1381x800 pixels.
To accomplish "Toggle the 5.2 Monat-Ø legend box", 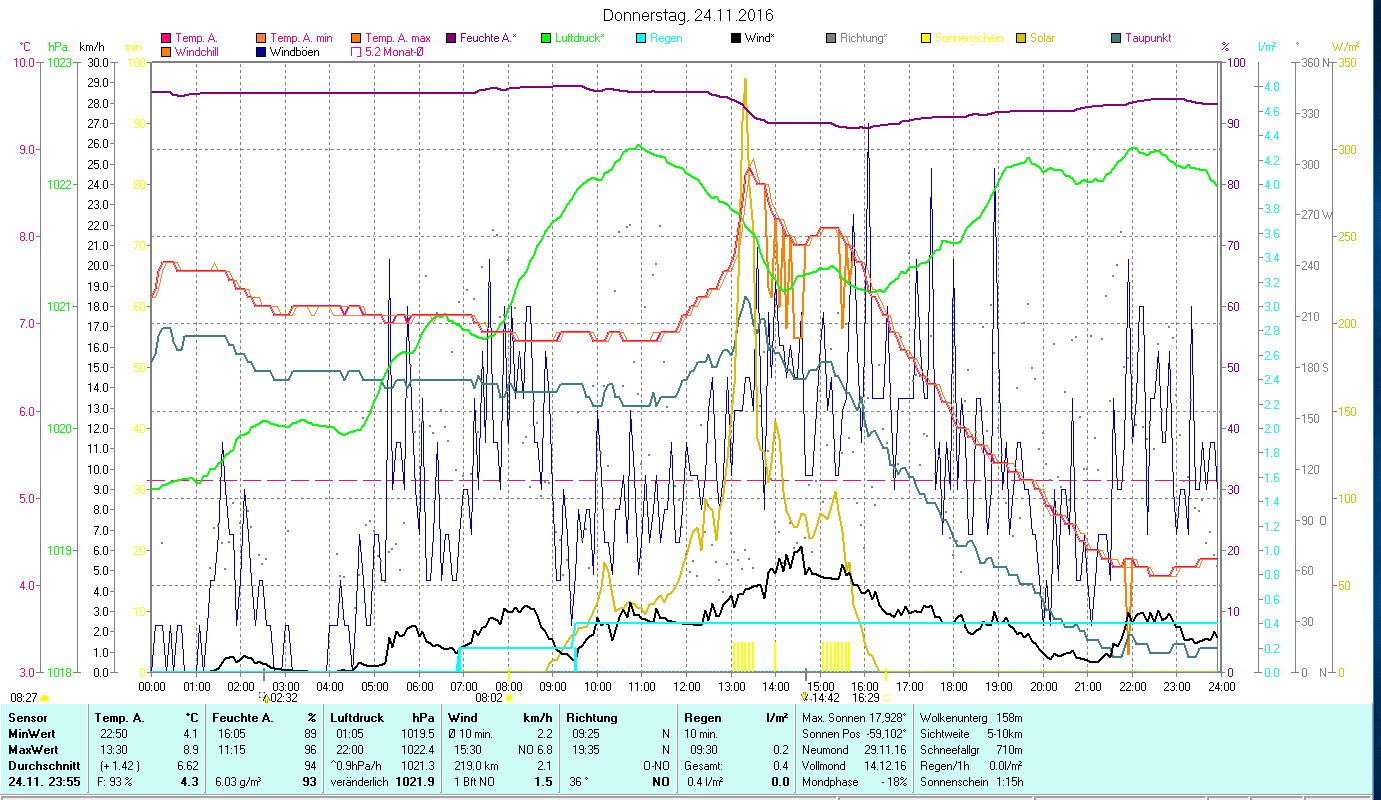I will tap(356, 52).
